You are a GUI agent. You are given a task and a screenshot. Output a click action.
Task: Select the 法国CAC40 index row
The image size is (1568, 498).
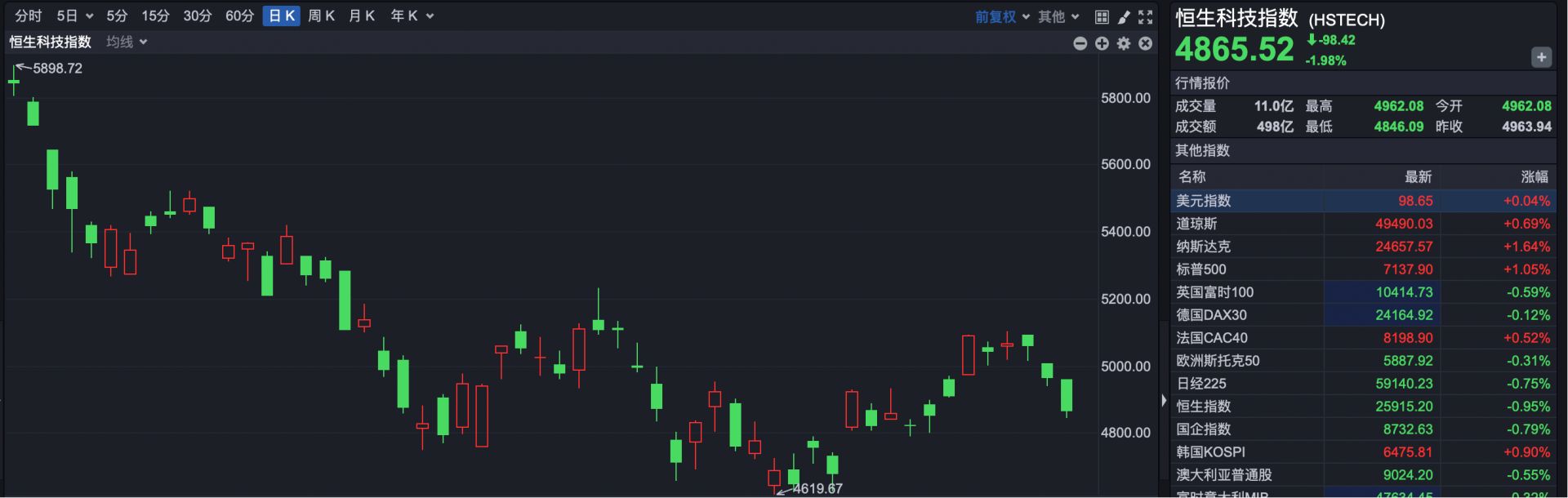(1363, 338)
